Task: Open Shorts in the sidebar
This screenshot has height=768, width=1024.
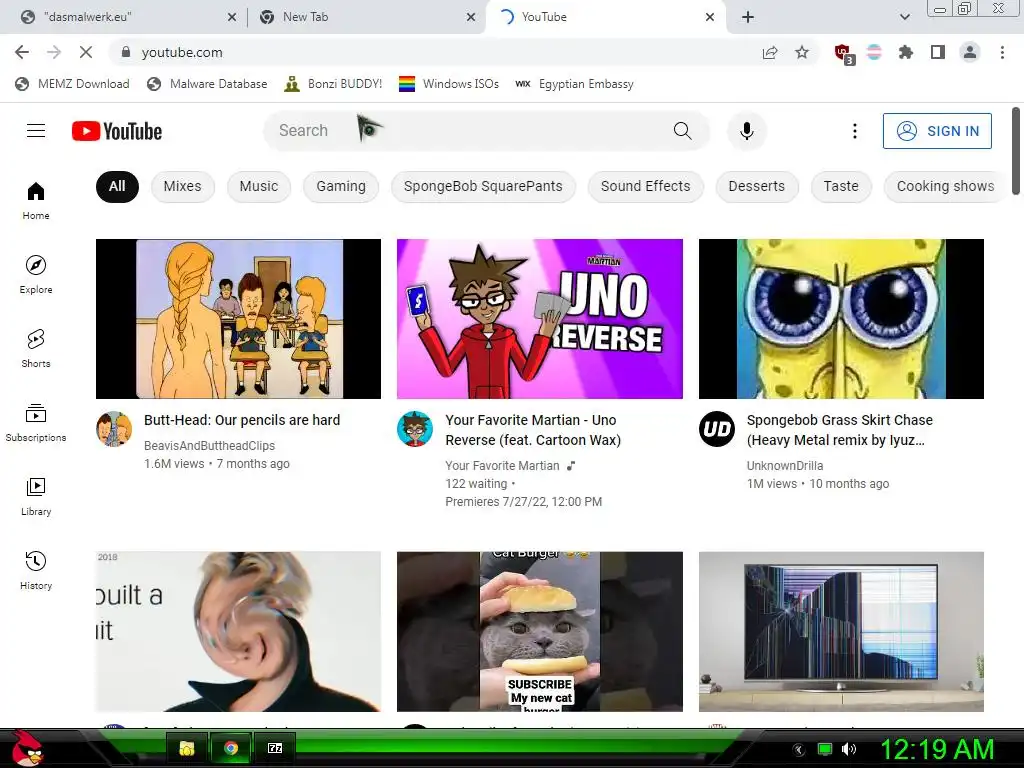Action: tap(36, 348)
